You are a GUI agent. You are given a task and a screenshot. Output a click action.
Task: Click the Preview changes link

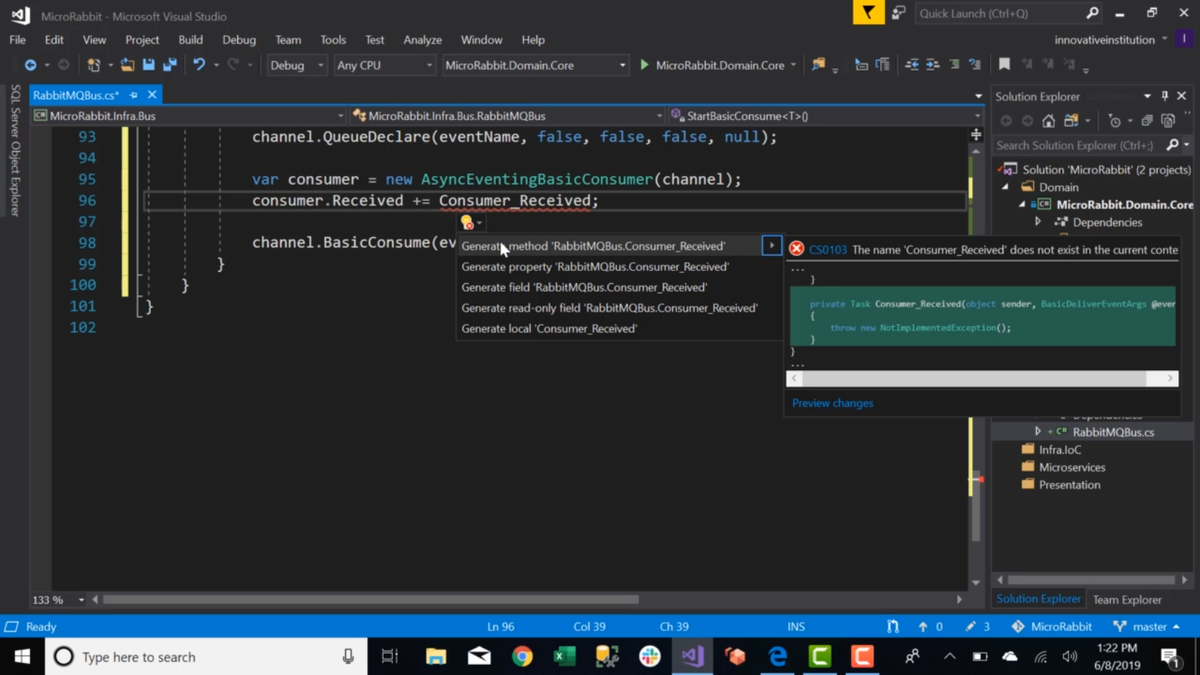click(832, 403)
